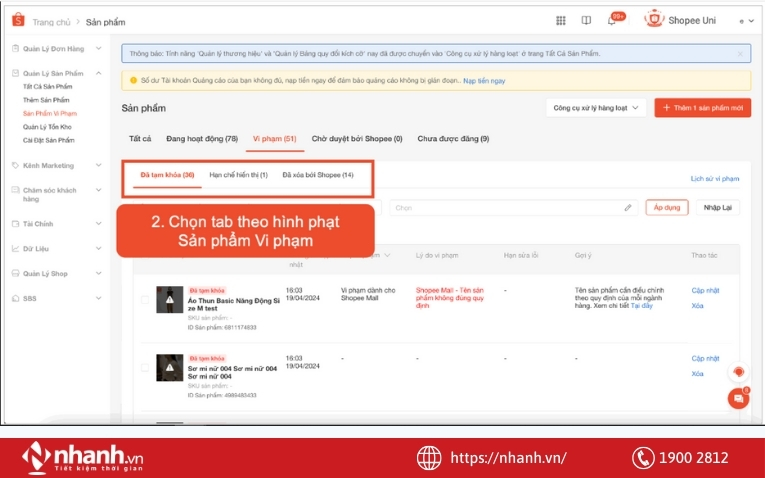The image size is (765, 478).
Task: Expand Kênh Marketing menu
Action: click(99, 165)
